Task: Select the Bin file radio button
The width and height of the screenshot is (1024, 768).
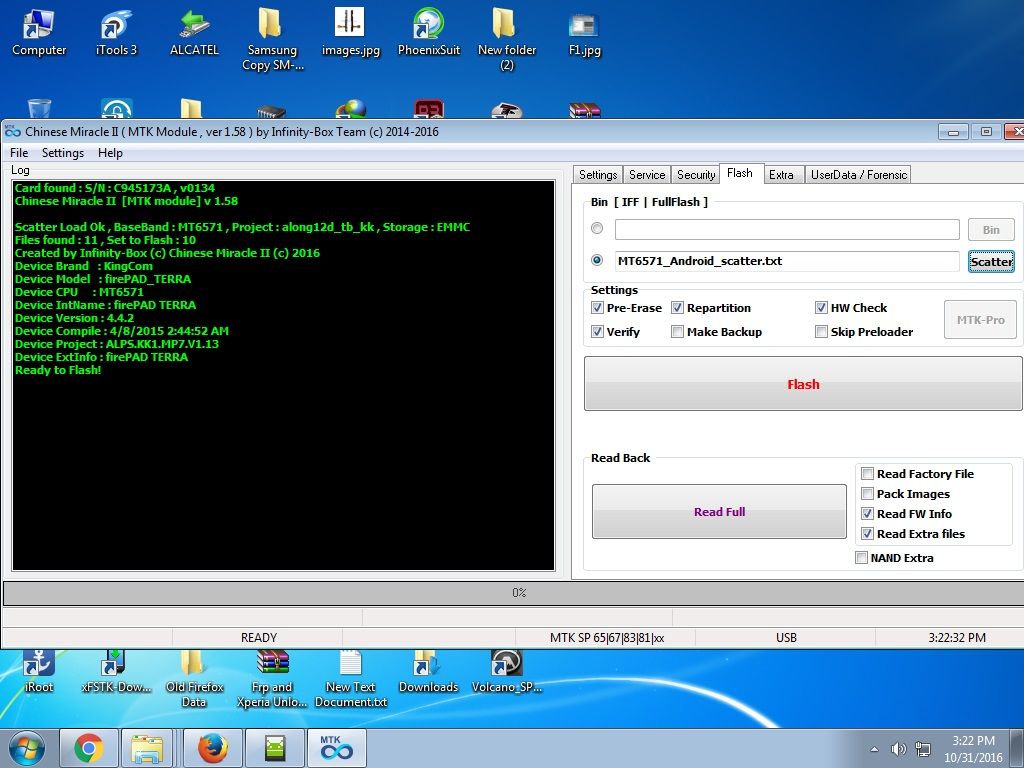Action: tap(598, 229)
